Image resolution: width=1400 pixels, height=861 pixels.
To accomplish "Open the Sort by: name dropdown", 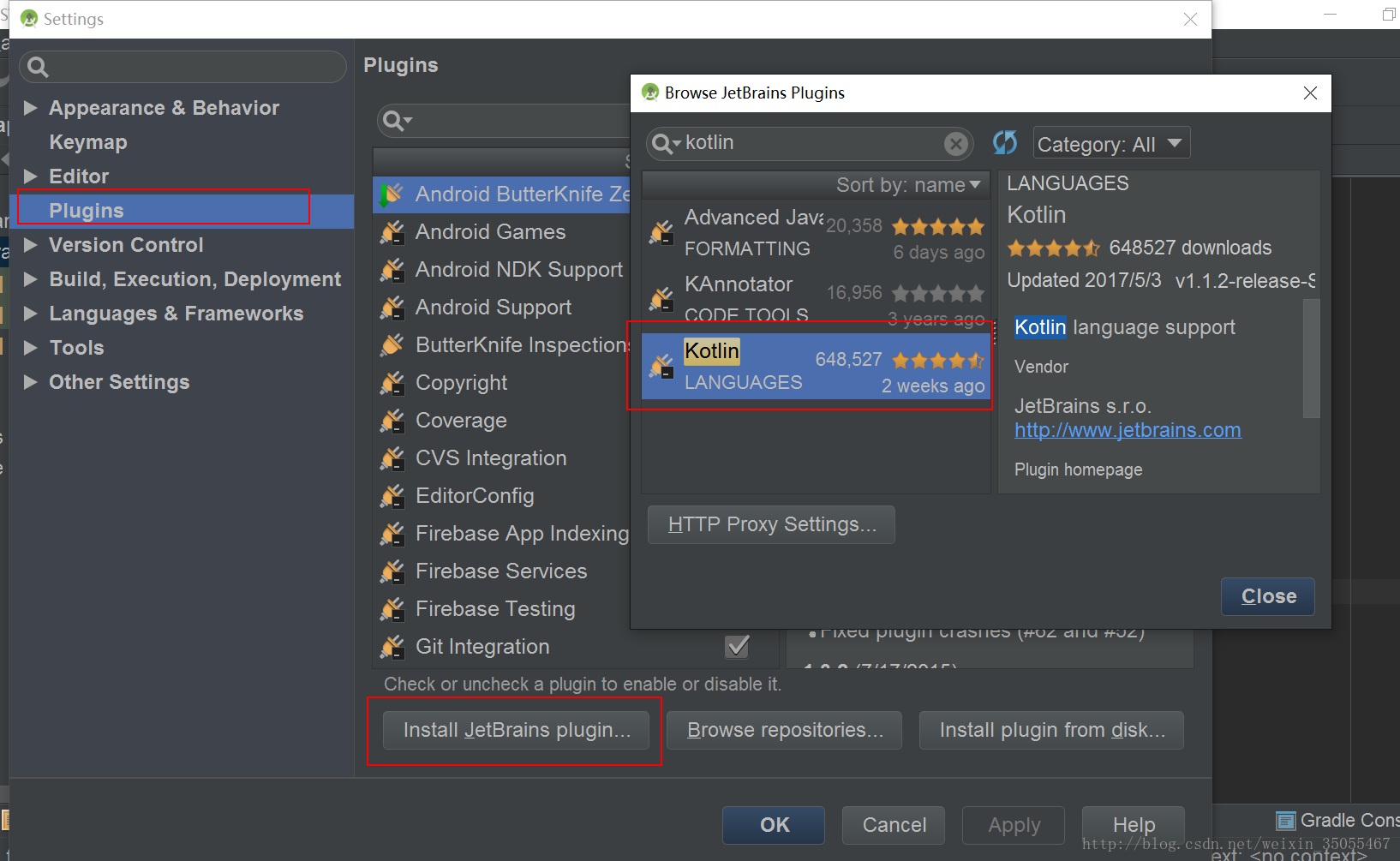I will (908, 185).
